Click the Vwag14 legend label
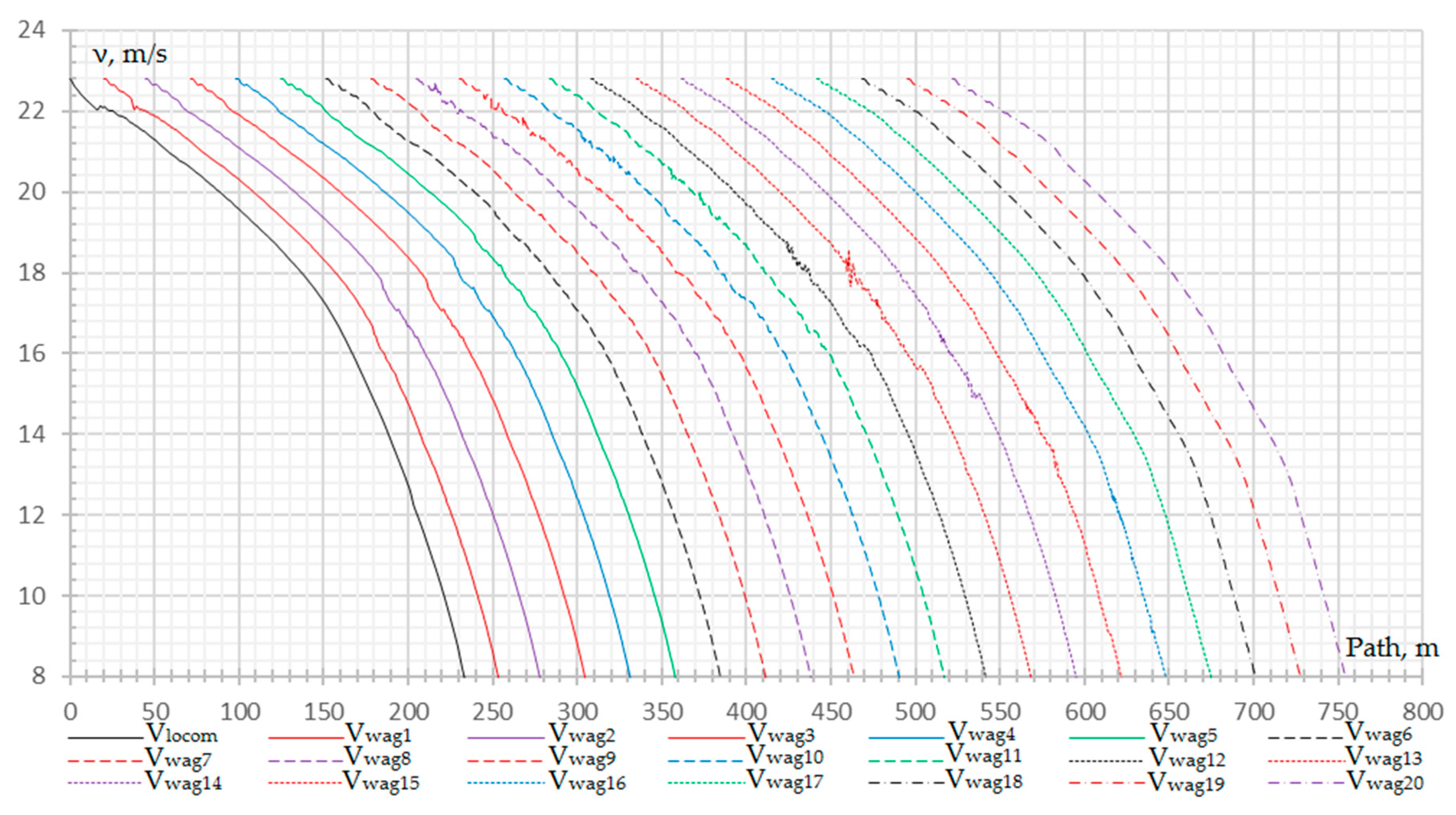1456x815 pixels. click(x=184, y=782)
